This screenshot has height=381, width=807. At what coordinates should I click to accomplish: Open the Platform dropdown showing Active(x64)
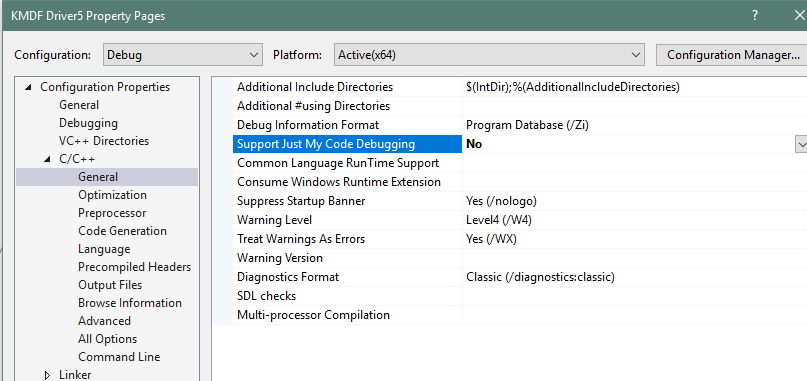488,55
